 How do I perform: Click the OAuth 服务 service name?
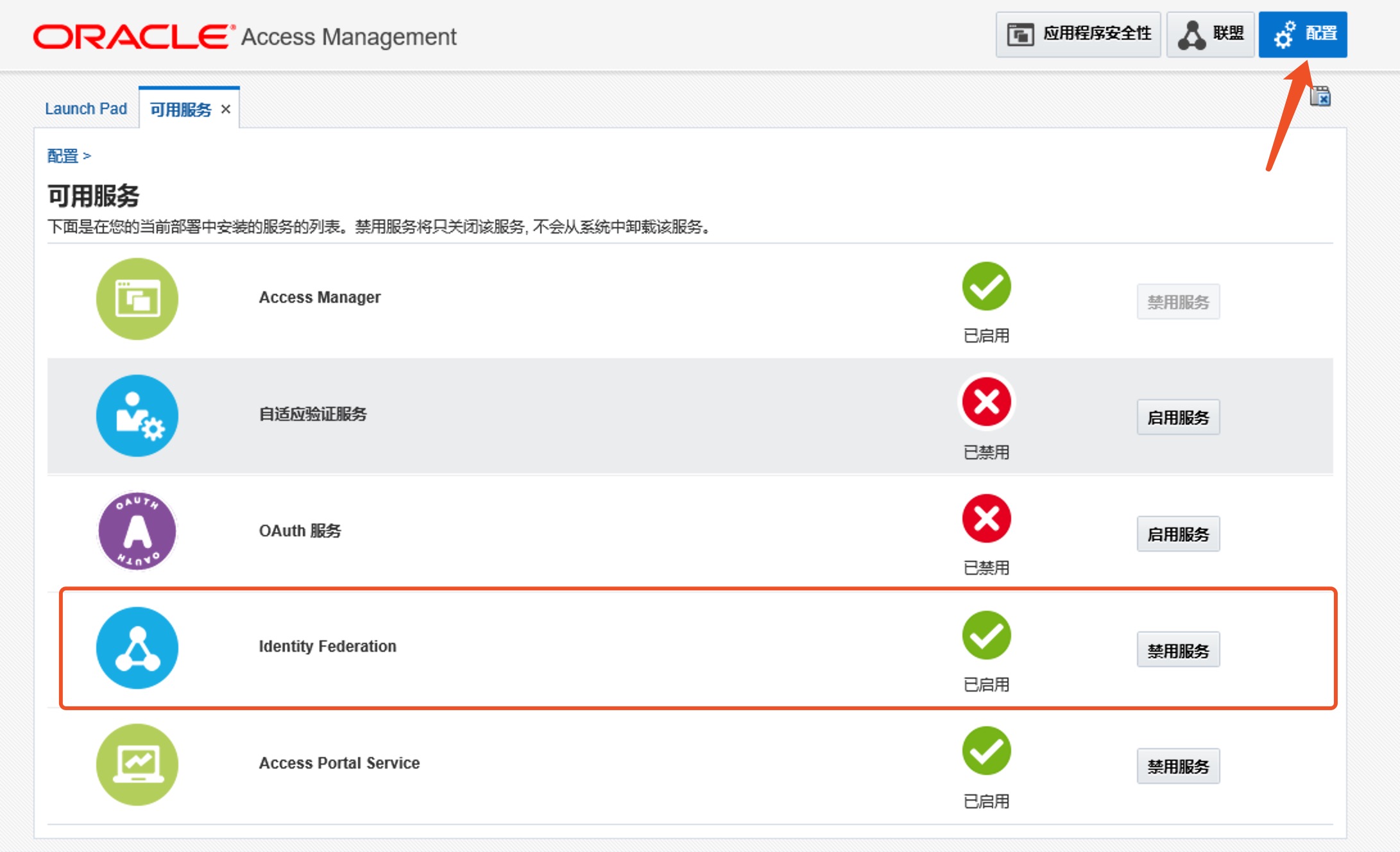(300, 531)
